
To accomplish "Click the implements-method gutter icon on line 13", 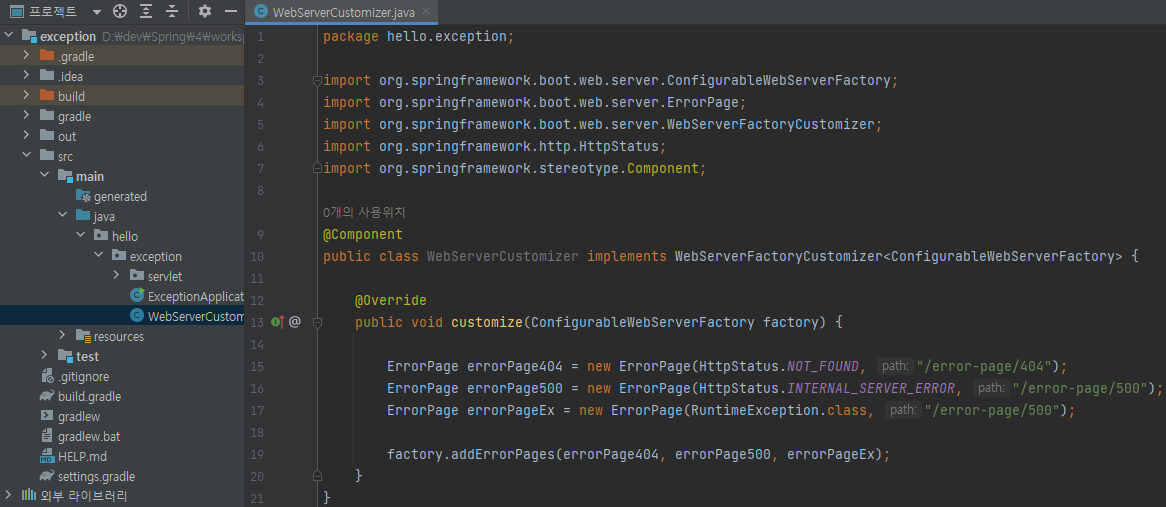I will (278, 322).
